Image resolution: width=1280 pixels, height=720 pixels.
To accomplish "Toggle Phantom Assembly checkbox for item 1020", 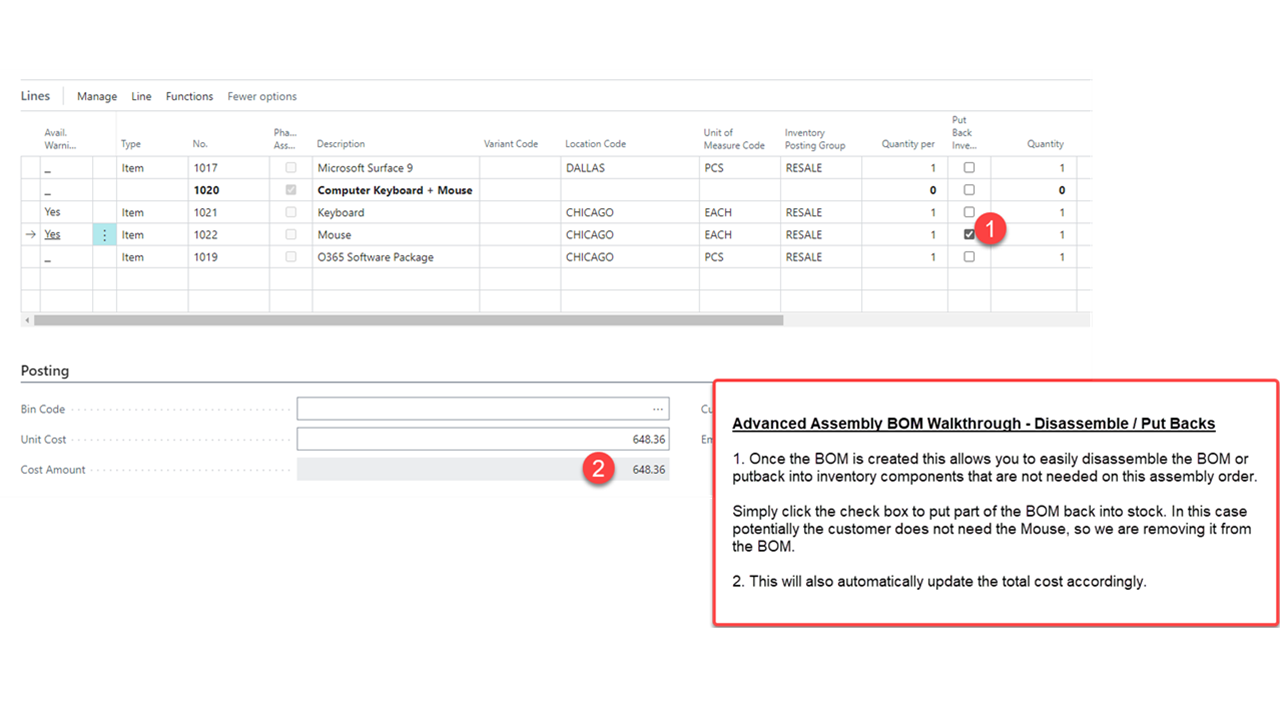I will point(291,190).
